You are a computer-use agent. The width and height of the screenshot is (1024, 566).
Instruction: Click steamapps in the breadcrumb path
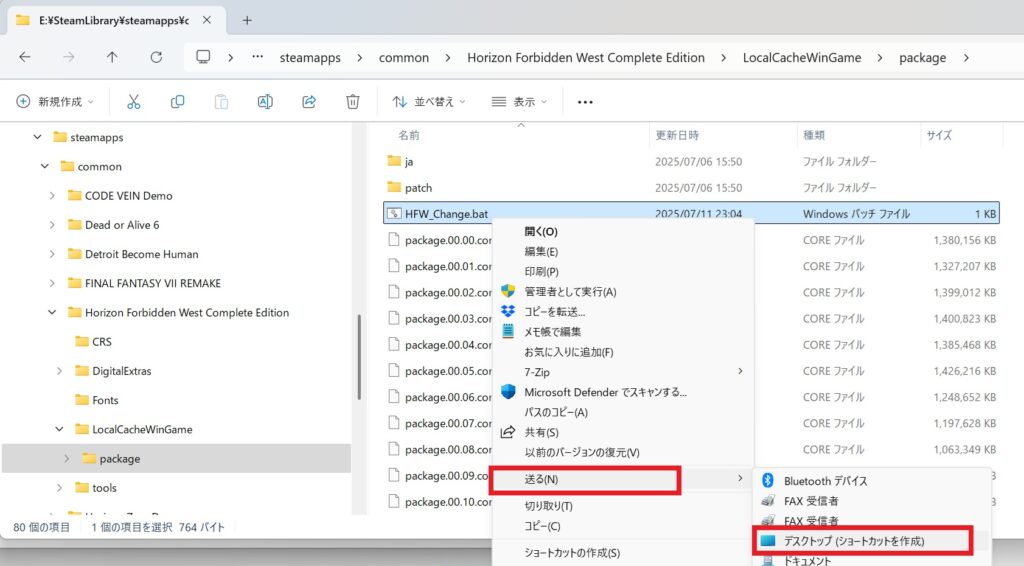point(310,57)
